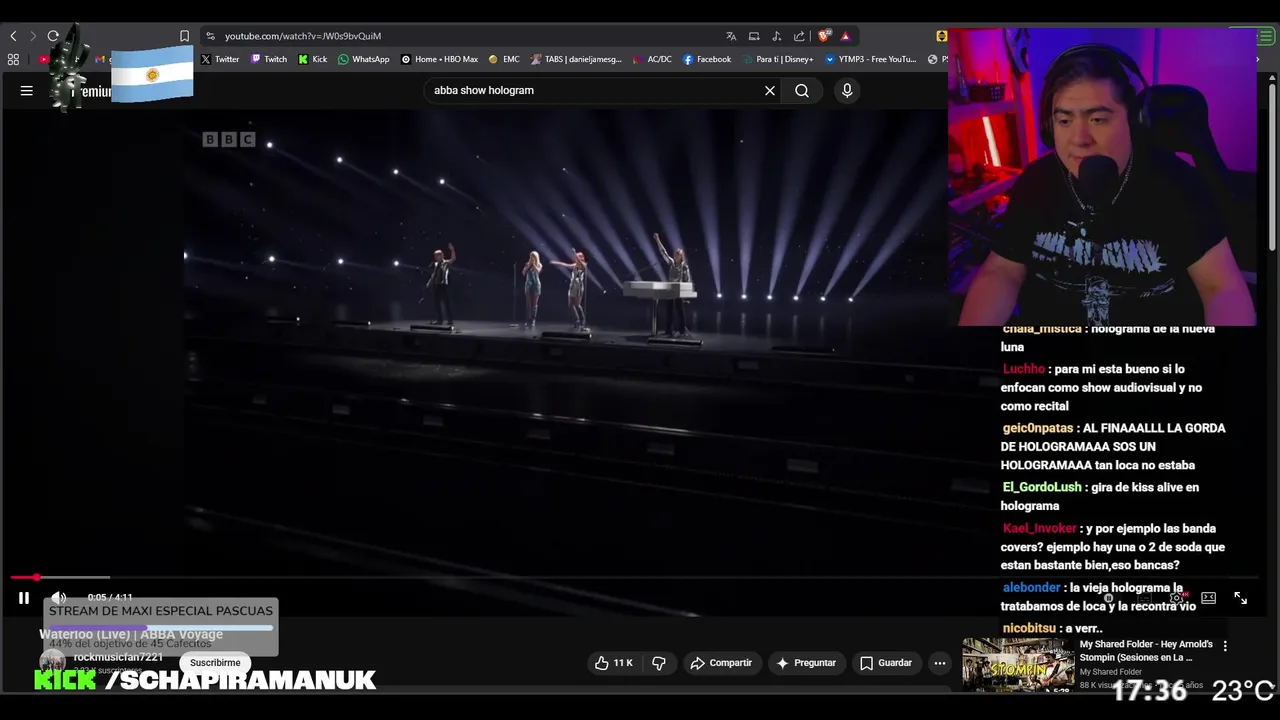Clear the YouTube search query
The image size is (1280, 720).
pos(770,90)
